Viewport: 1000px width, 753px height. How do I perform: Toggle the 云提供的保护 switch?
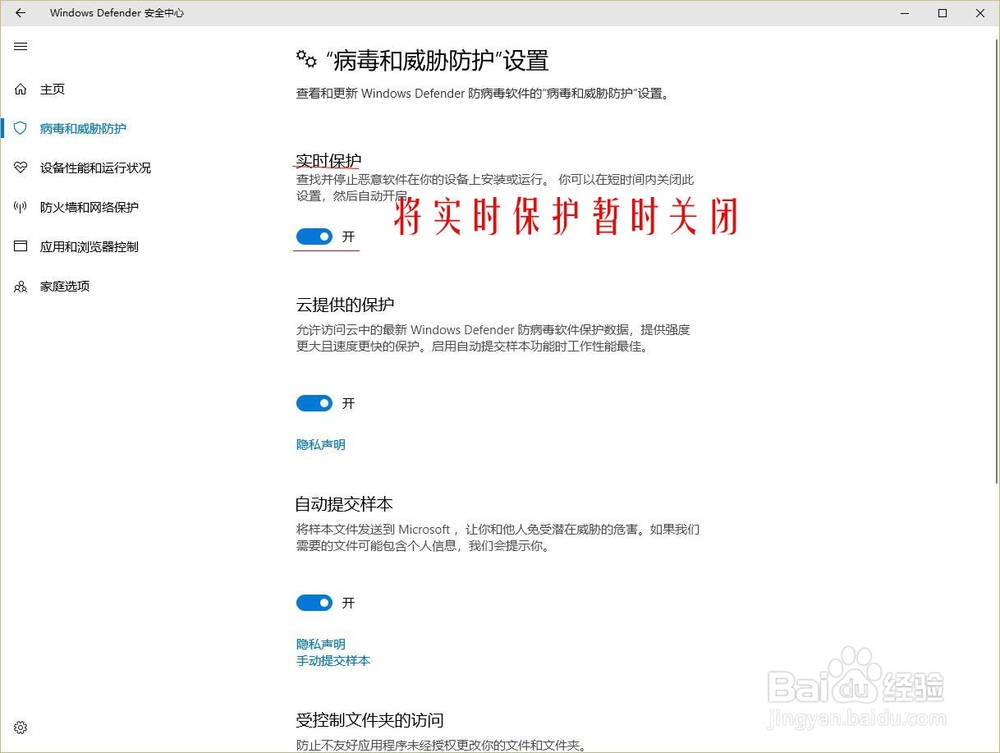tap(314, 403)
